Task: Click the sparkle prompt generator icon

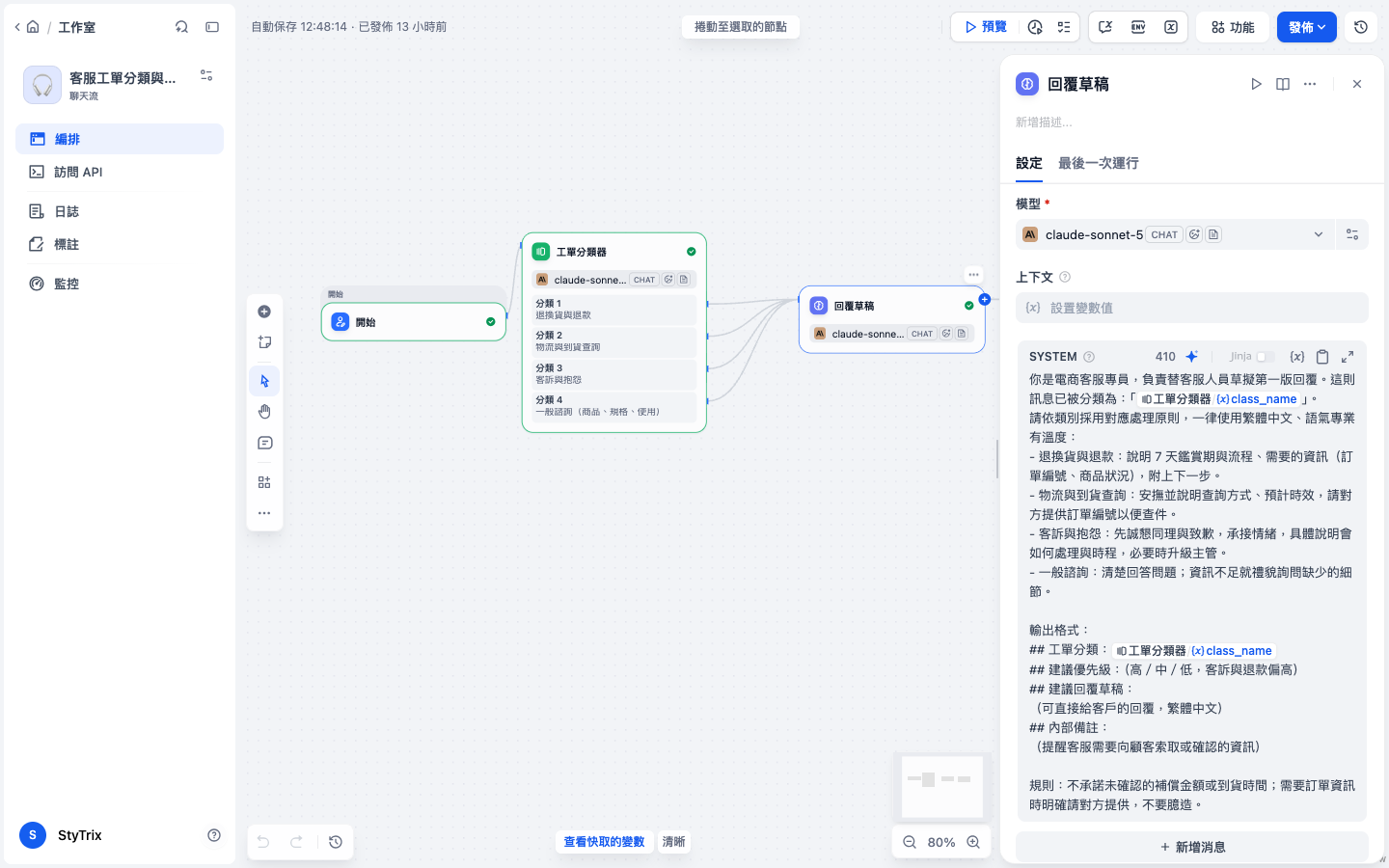Action: [1192, 356]
